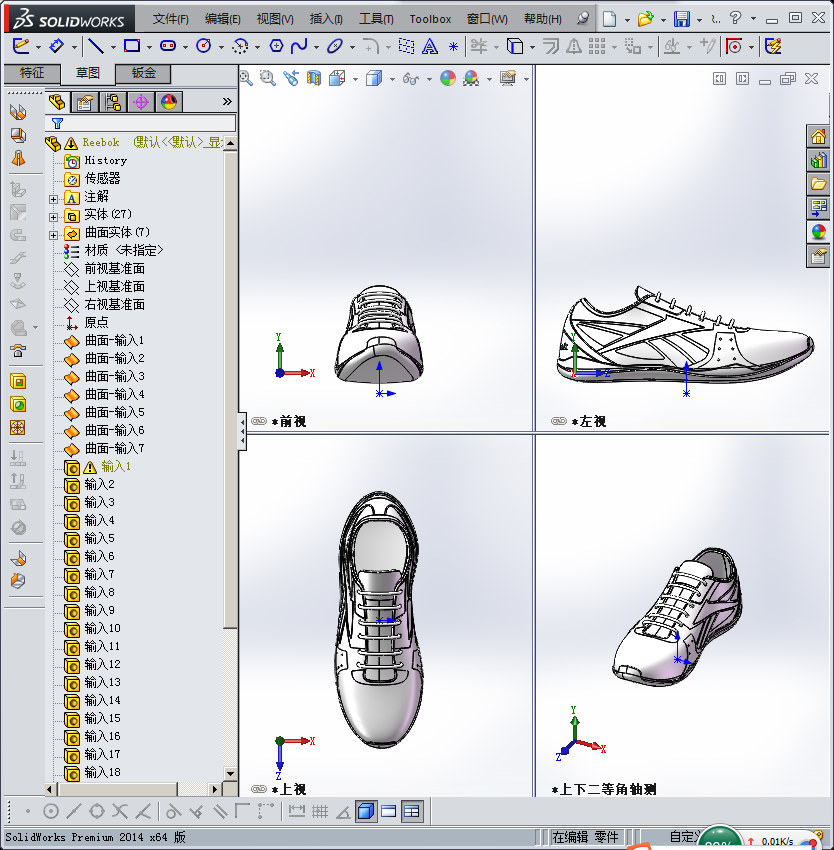Switch to the 特征 tab
Viewport: 834px width, 850px height.
click(x=32, y=73)
